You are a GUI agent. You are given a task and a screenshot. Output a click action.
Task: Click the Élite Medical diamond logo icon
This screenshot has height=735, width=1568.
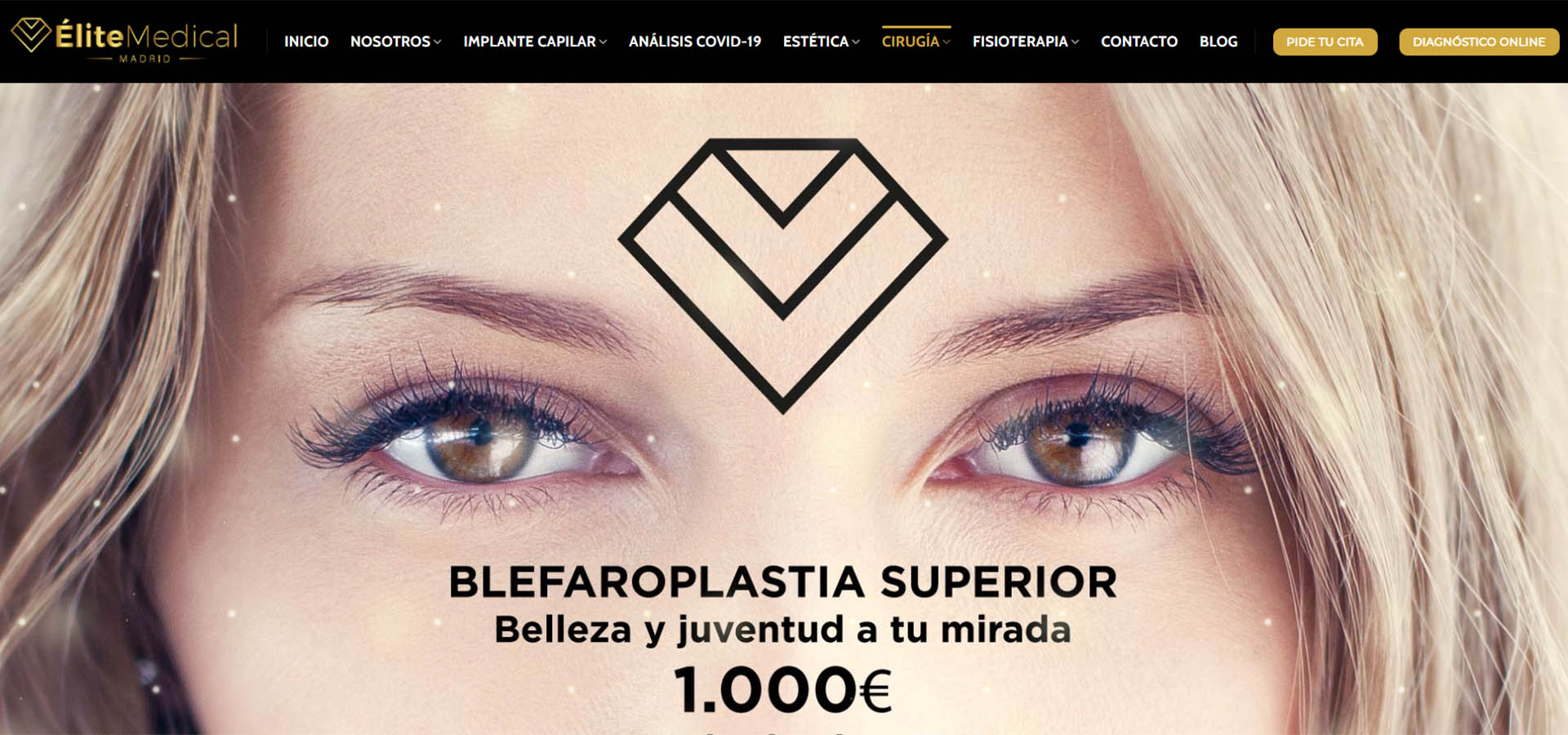click(31, 34)
